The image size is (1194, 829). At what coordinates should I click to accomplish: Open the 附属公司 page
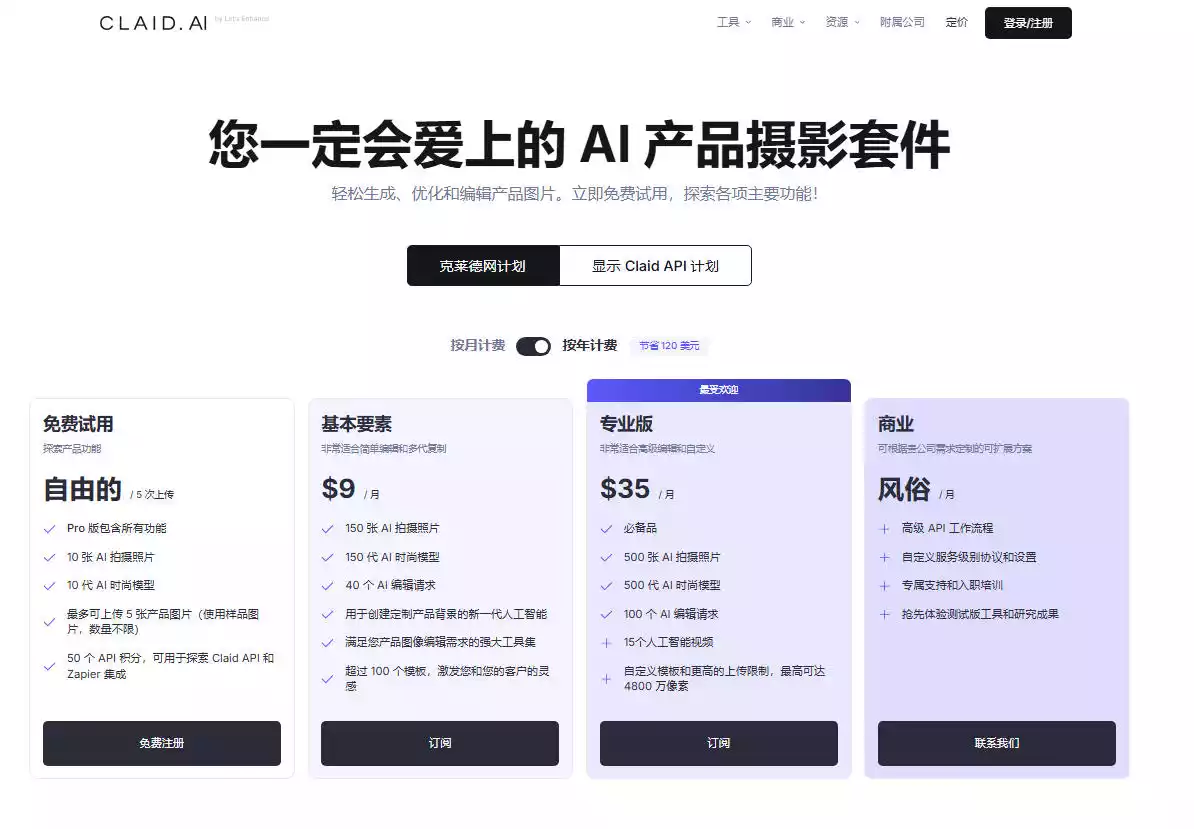(902, 22)
